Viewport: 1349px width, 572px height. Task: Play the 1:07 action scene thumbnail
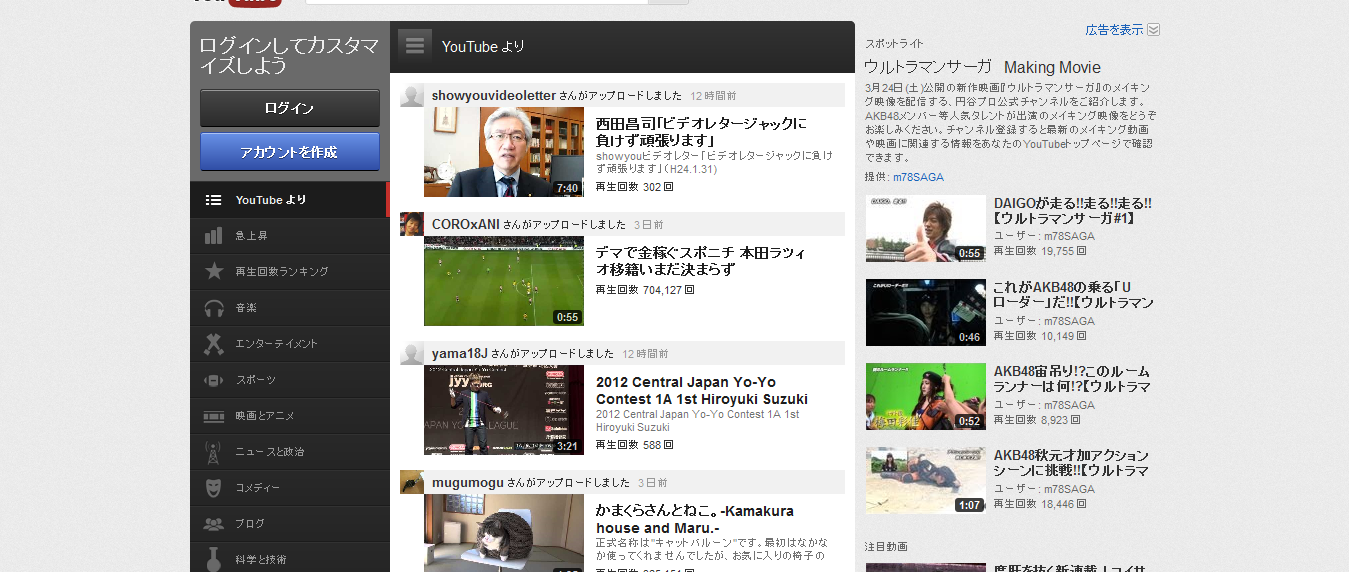pyautogui.click(x=926, y=480)
